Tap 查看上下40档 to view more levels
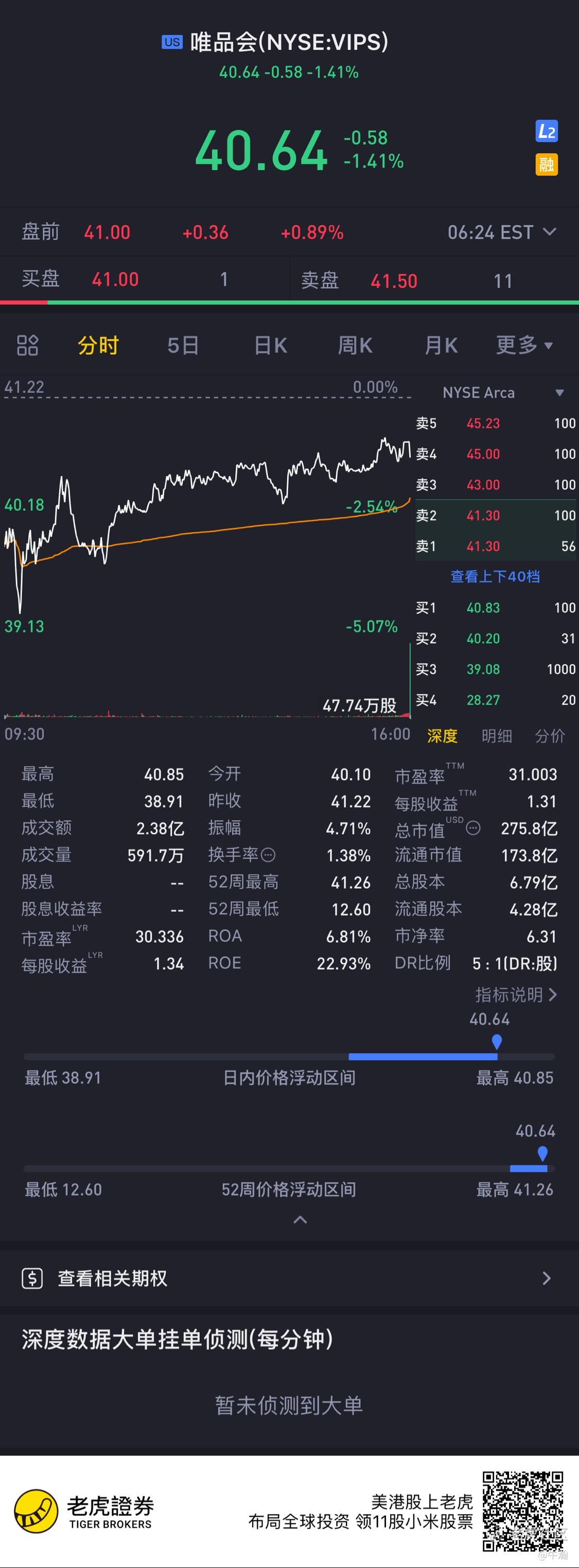Viewport: 579px width, 1568px height. [495, 576]
